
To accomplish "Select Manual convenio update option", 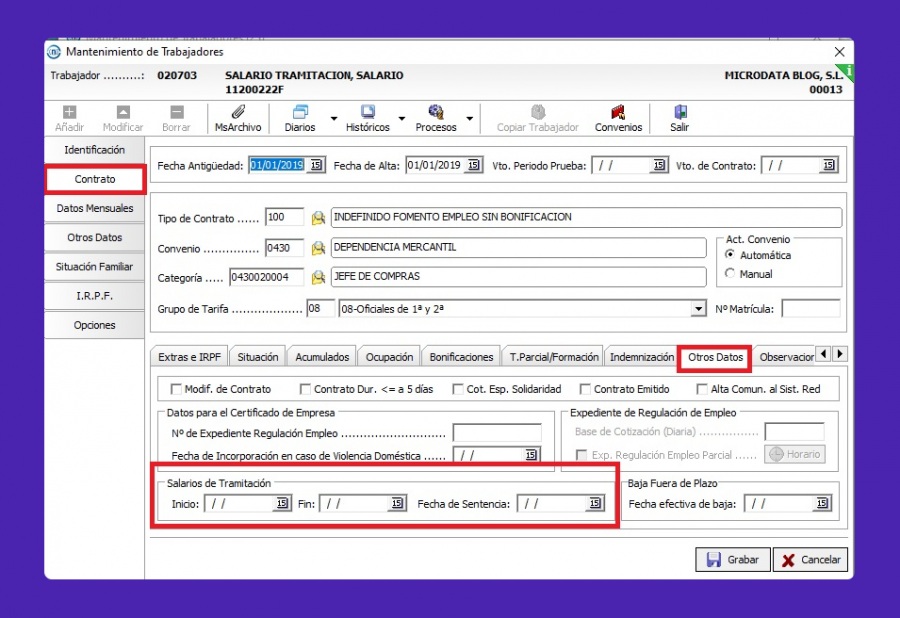I will pyautogui.click(x=730, y=273).
